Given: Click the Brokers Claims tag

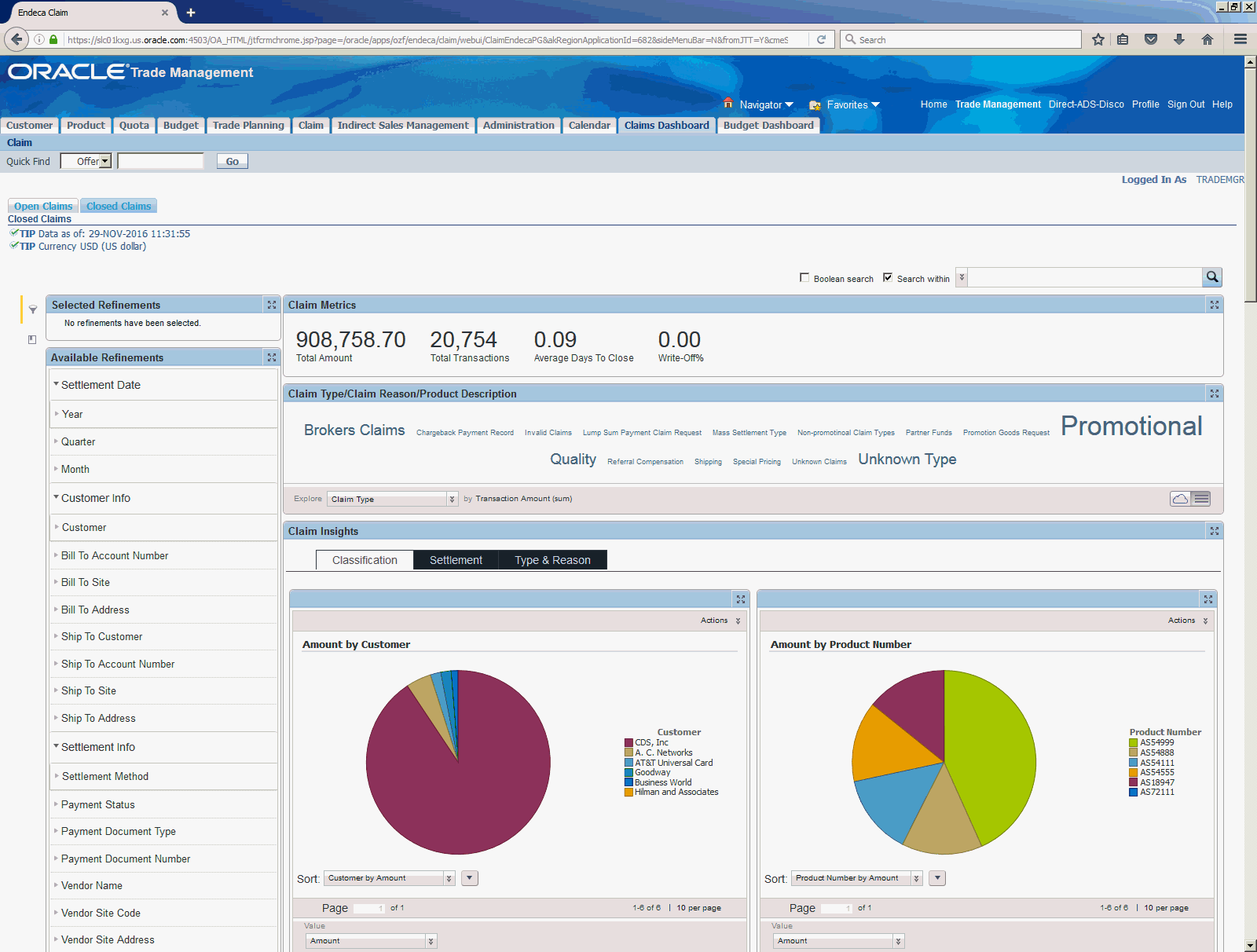Looking at the screenshot, I should (354, 430).
